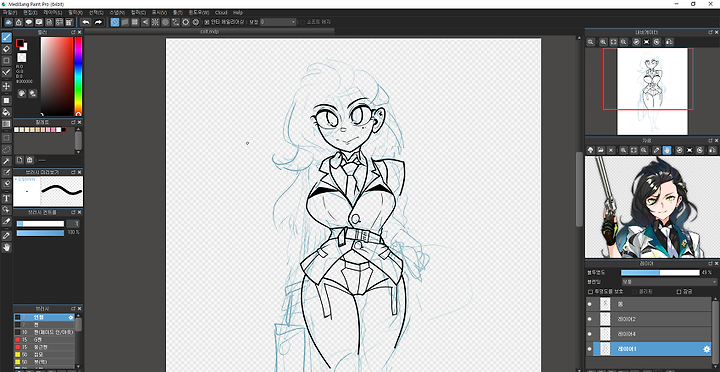Click the home icon in top toolbar
The height and width of the screenshot is (372, 720).
coord(18,22)
